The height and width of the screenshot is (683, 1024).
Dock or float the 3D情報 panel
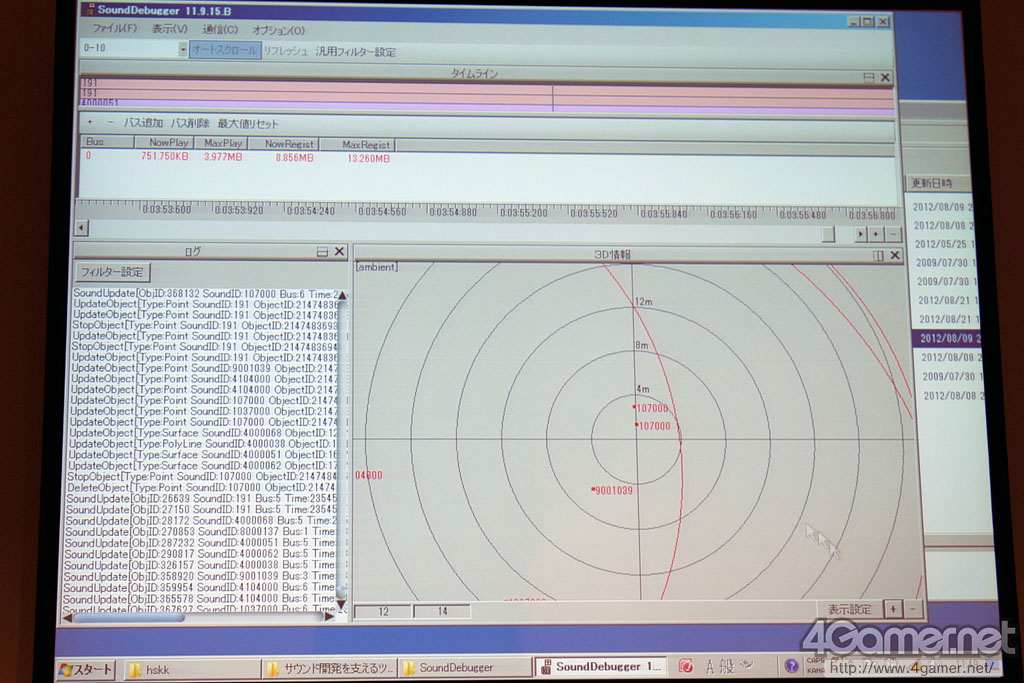[x=878, y=255]
